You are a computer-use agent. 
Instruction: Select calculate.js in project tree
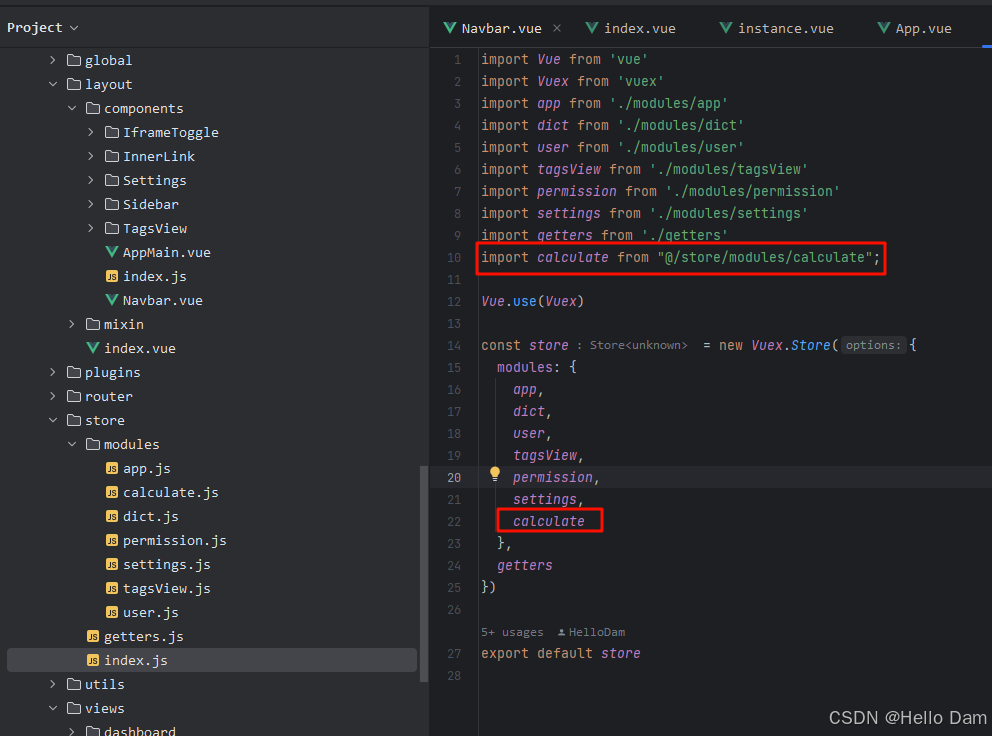[171, 492]
